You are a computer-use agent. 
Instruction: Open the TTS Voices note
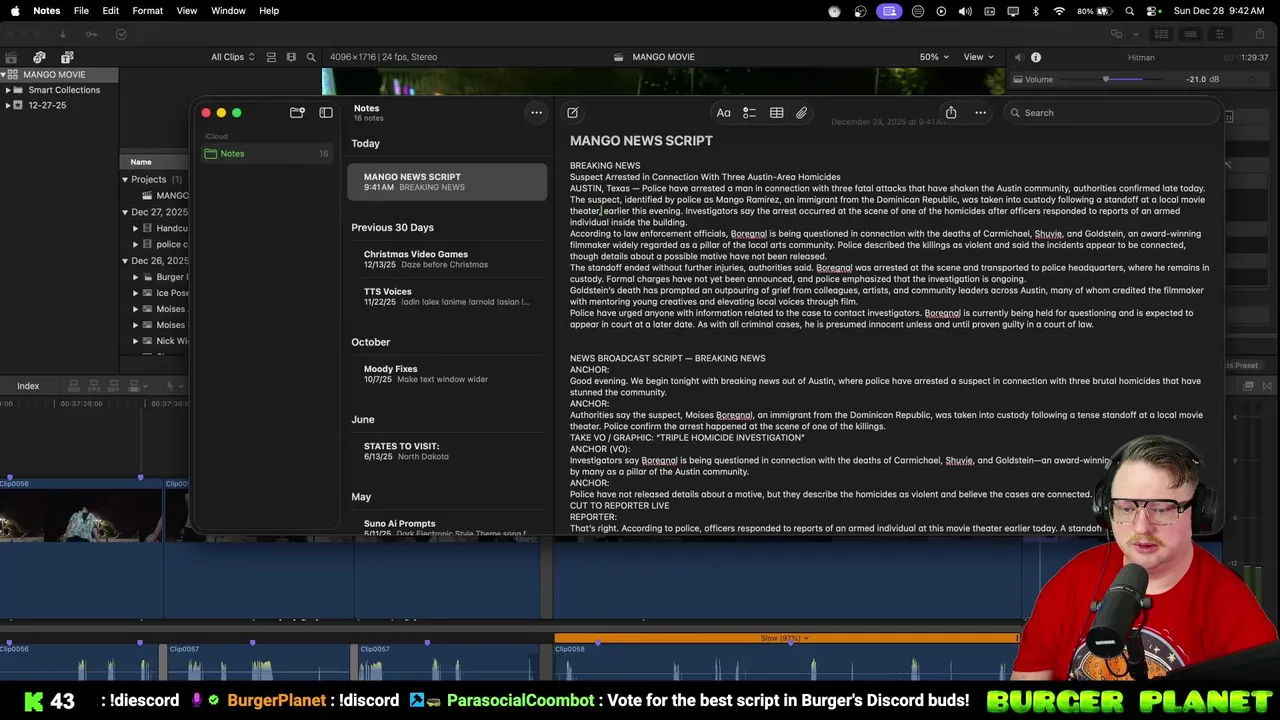(x=447, y=296)
